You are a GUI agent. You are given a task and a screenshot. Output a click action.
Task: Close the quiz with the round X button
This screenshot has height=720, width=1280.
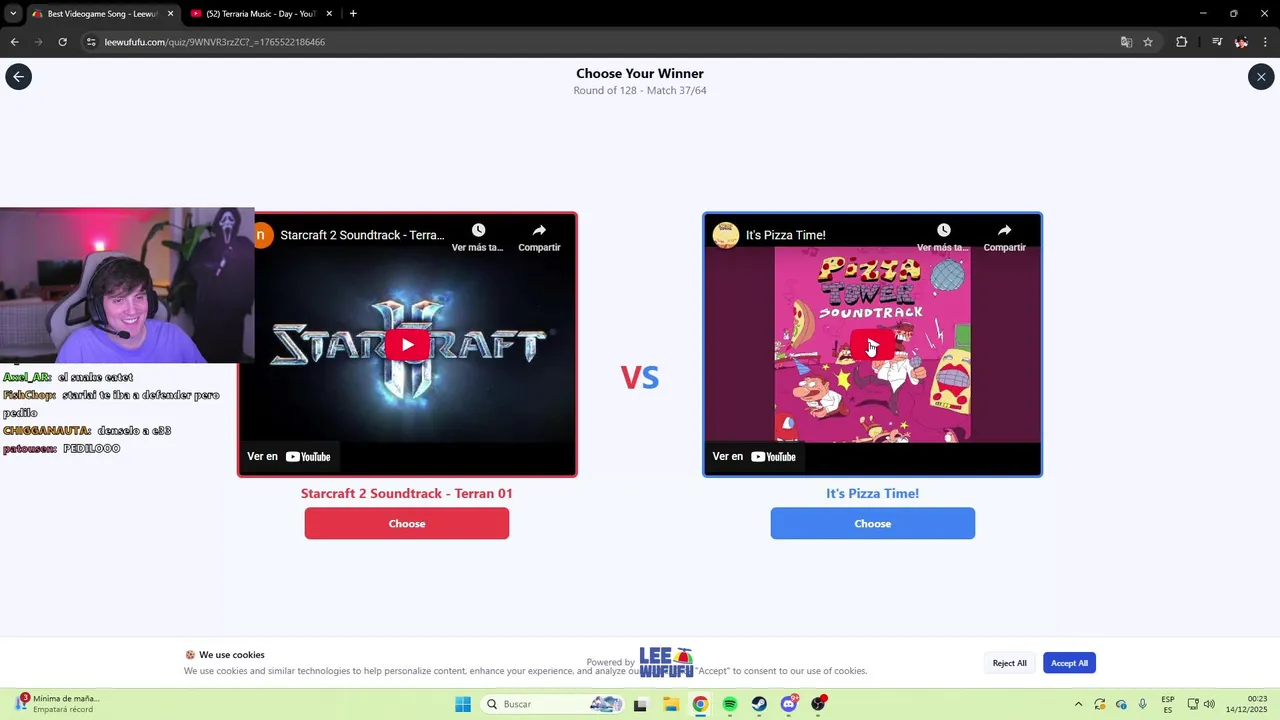click(1261, 77)
